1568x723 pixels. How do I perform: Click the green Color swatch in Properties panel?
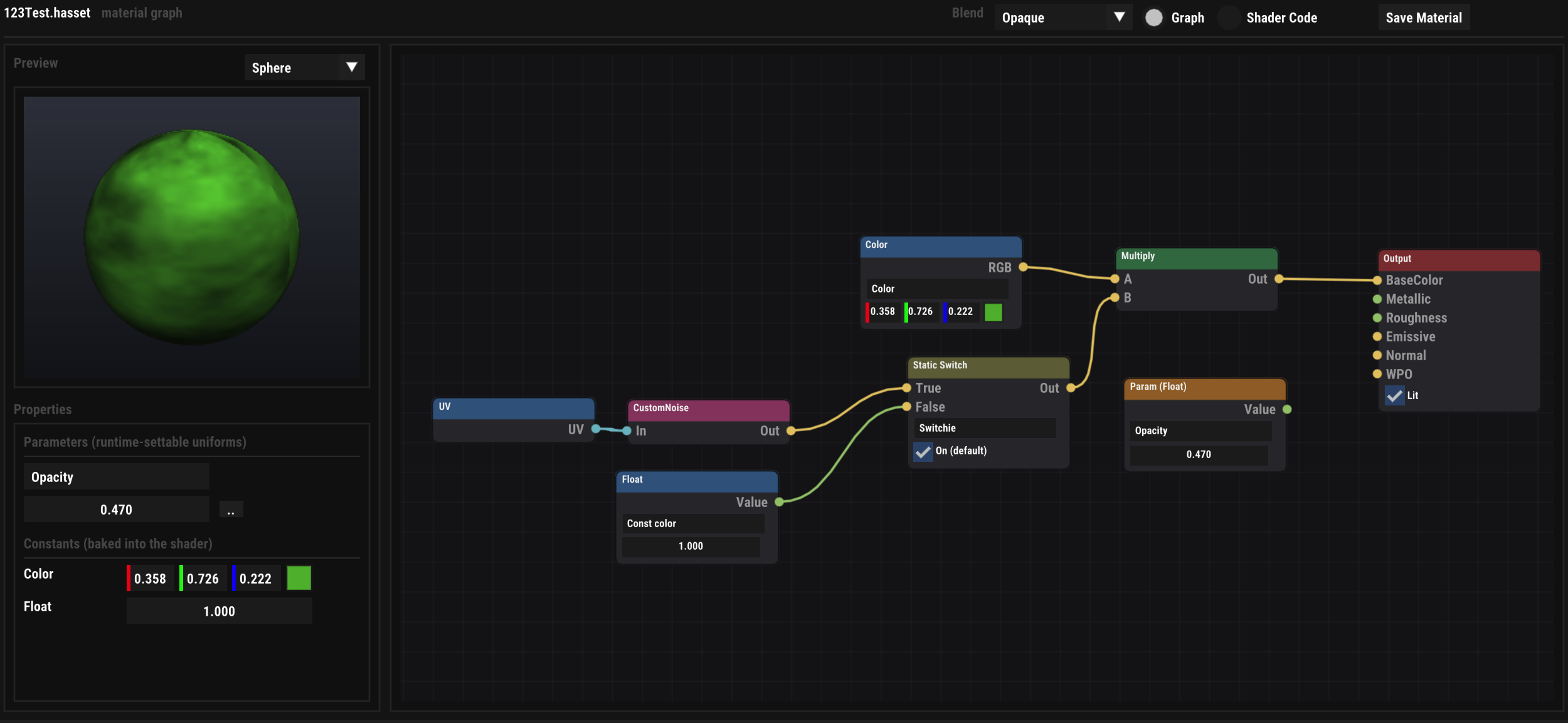coord(299,578)
